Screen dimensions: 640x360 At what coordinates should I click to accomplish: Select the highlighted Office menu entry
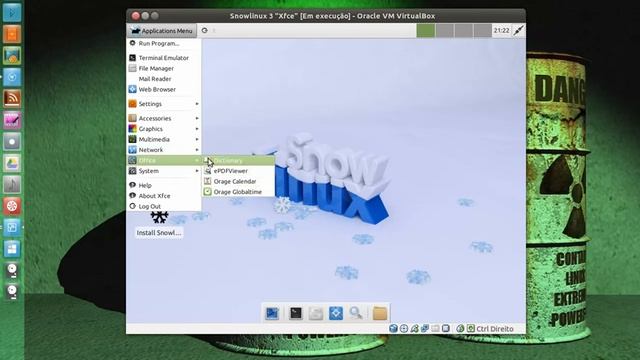[x=164, y=160]
